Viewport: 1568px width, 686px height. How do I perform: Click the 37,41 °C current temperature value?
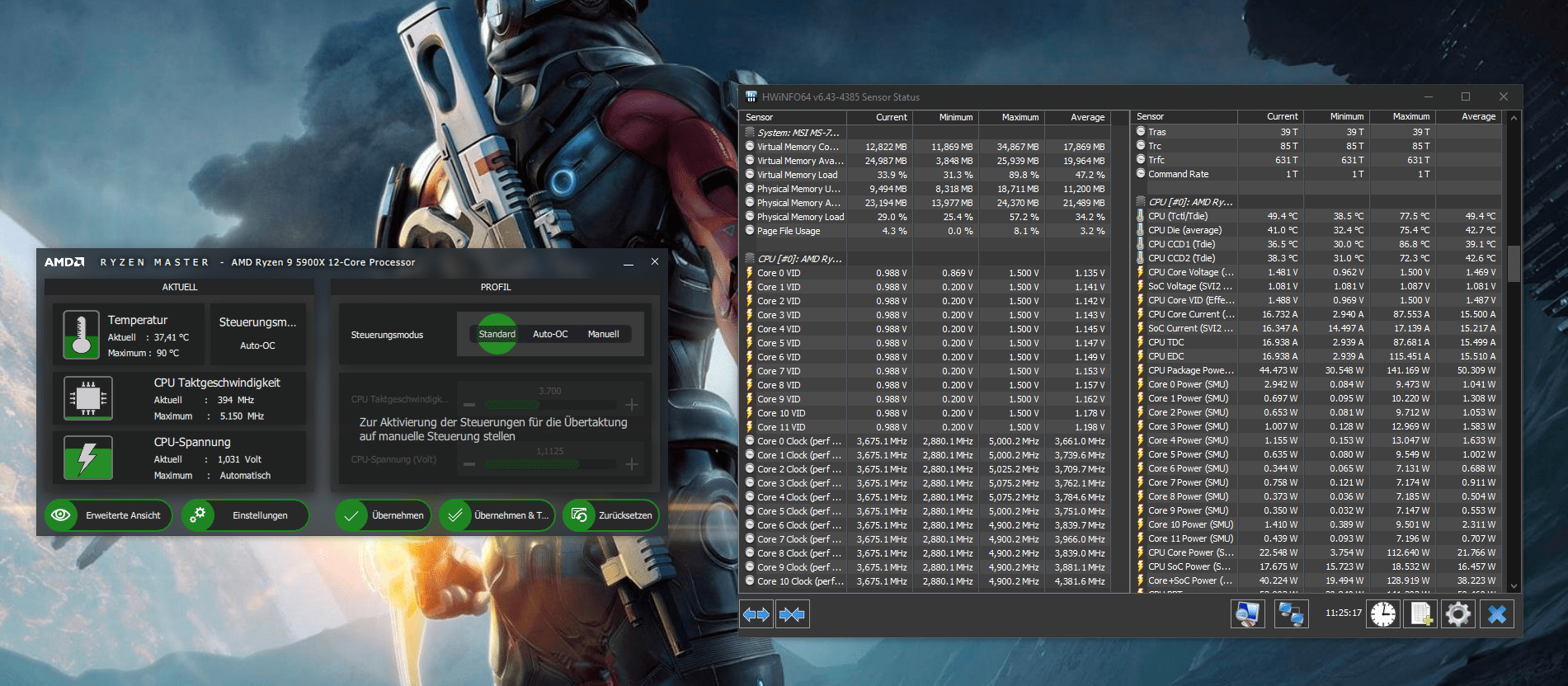pos(172,337)
